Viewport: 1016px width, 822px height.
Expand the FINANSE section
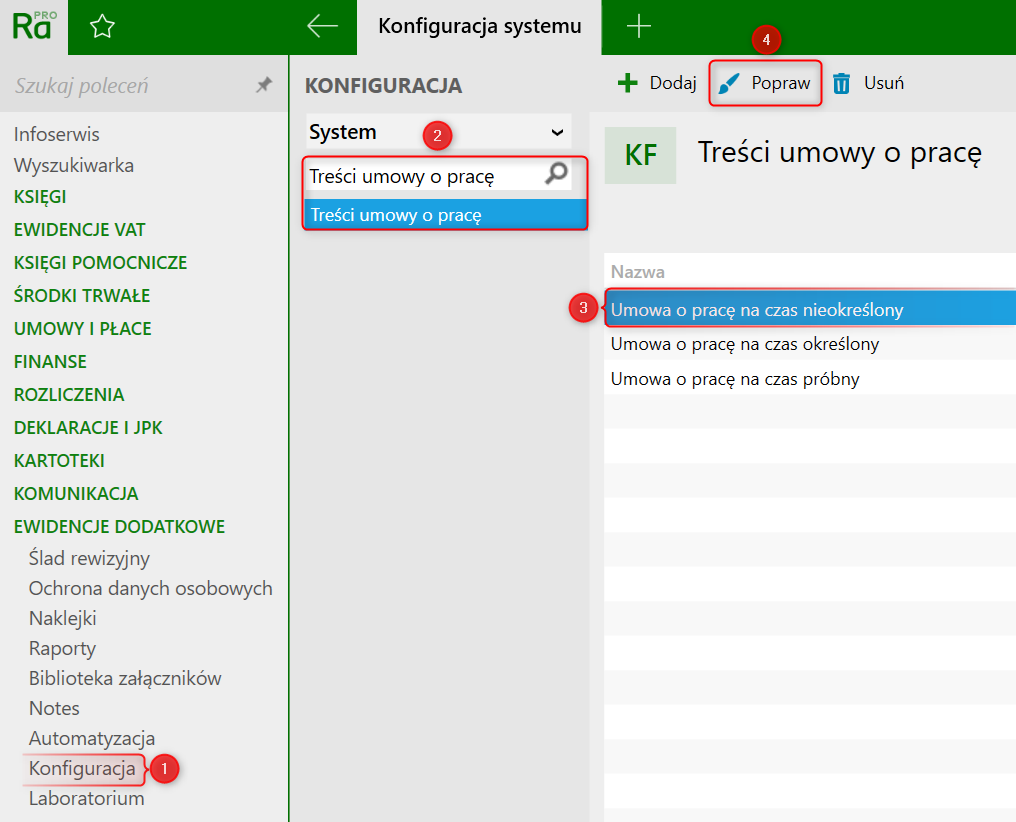[50, 361]
